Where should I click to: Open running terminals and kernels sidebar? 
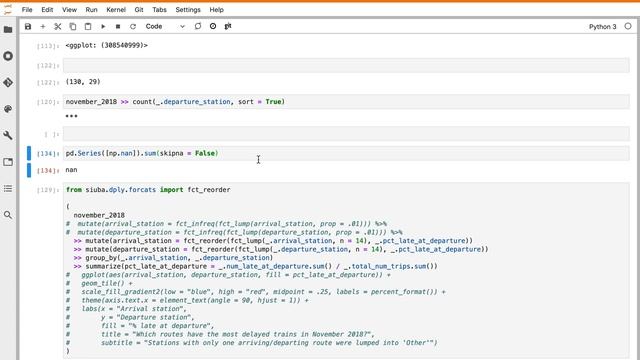(x=8, y=56)
